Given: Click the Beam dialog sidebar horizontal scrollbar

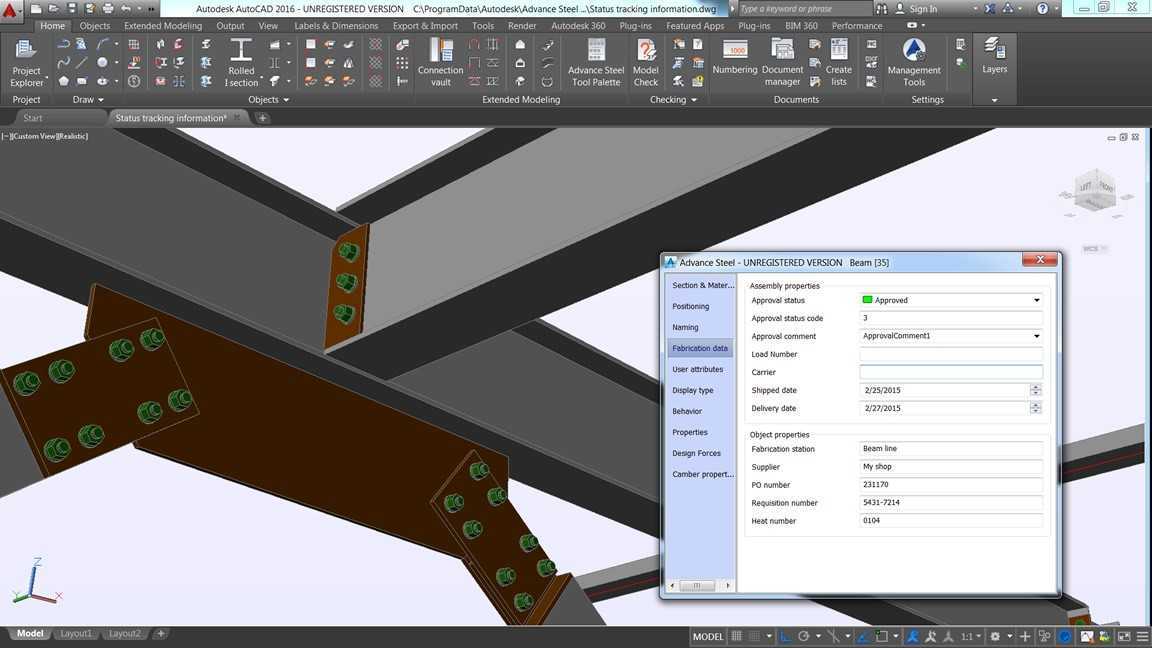Looking at the screenshot, I should click(x=699, y=586).
